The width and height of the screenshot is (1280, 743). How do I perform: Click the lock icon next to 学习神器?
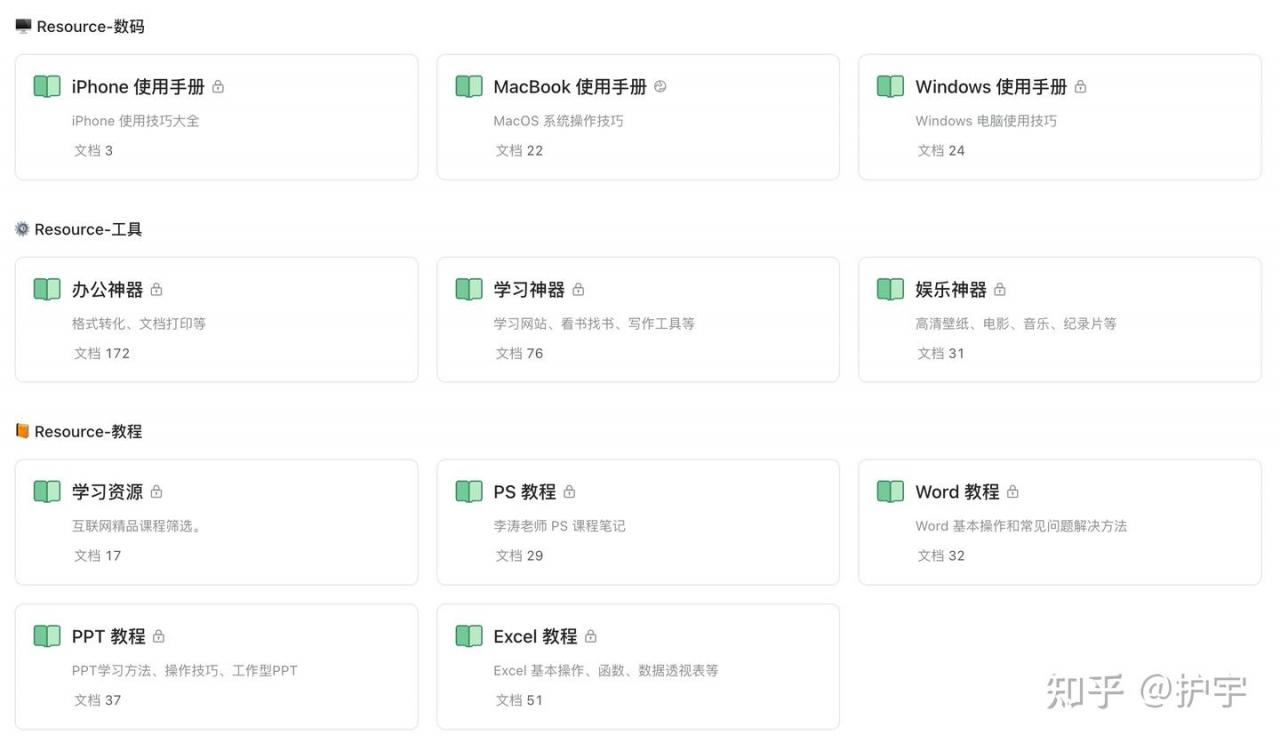point(578,289)
